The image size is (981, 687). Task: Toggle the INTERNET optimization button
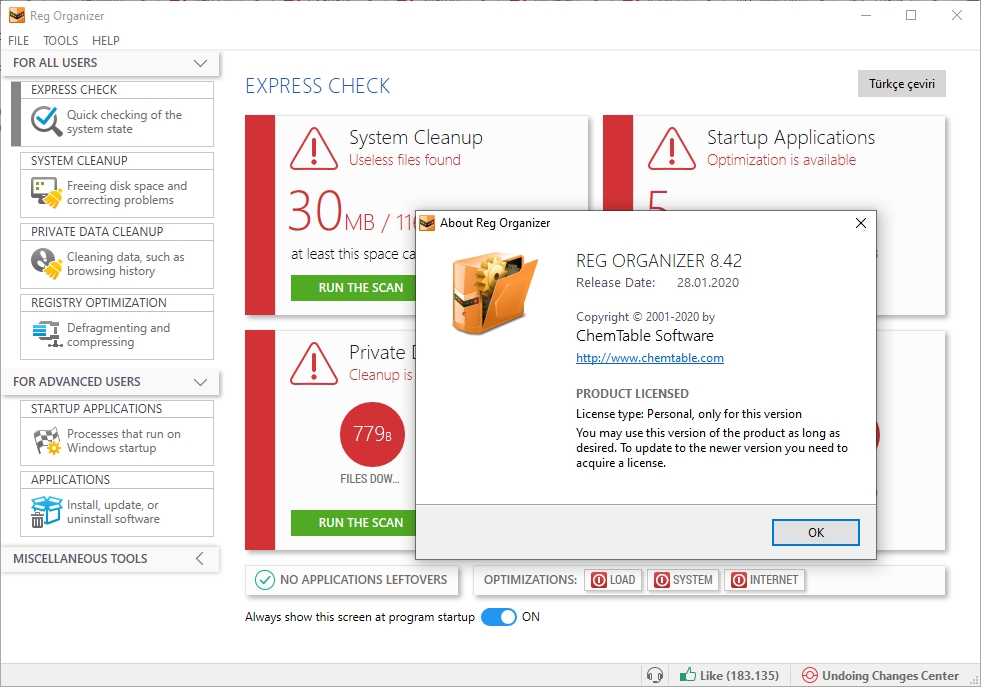tap(765, 580)
